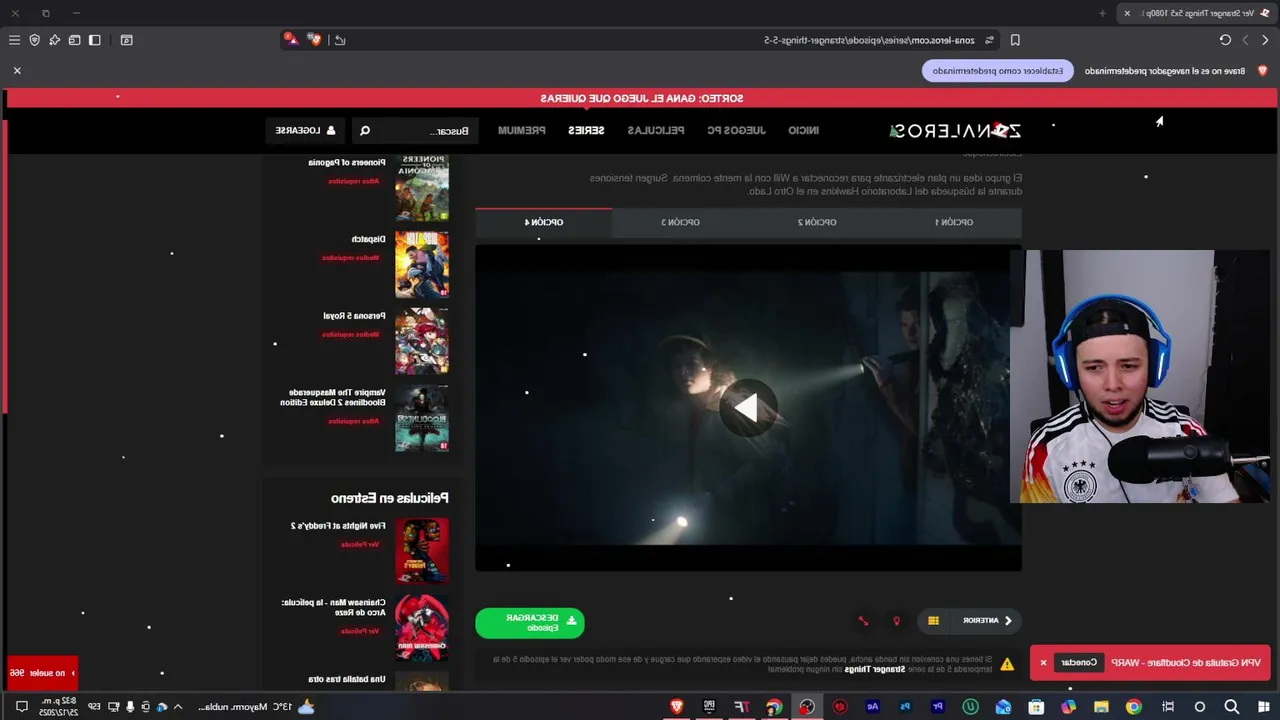Viewport: 1280px width, 720px height.
Task: Select the OPCIÓN 4 player tab
Action: click(x=544, y=222)
